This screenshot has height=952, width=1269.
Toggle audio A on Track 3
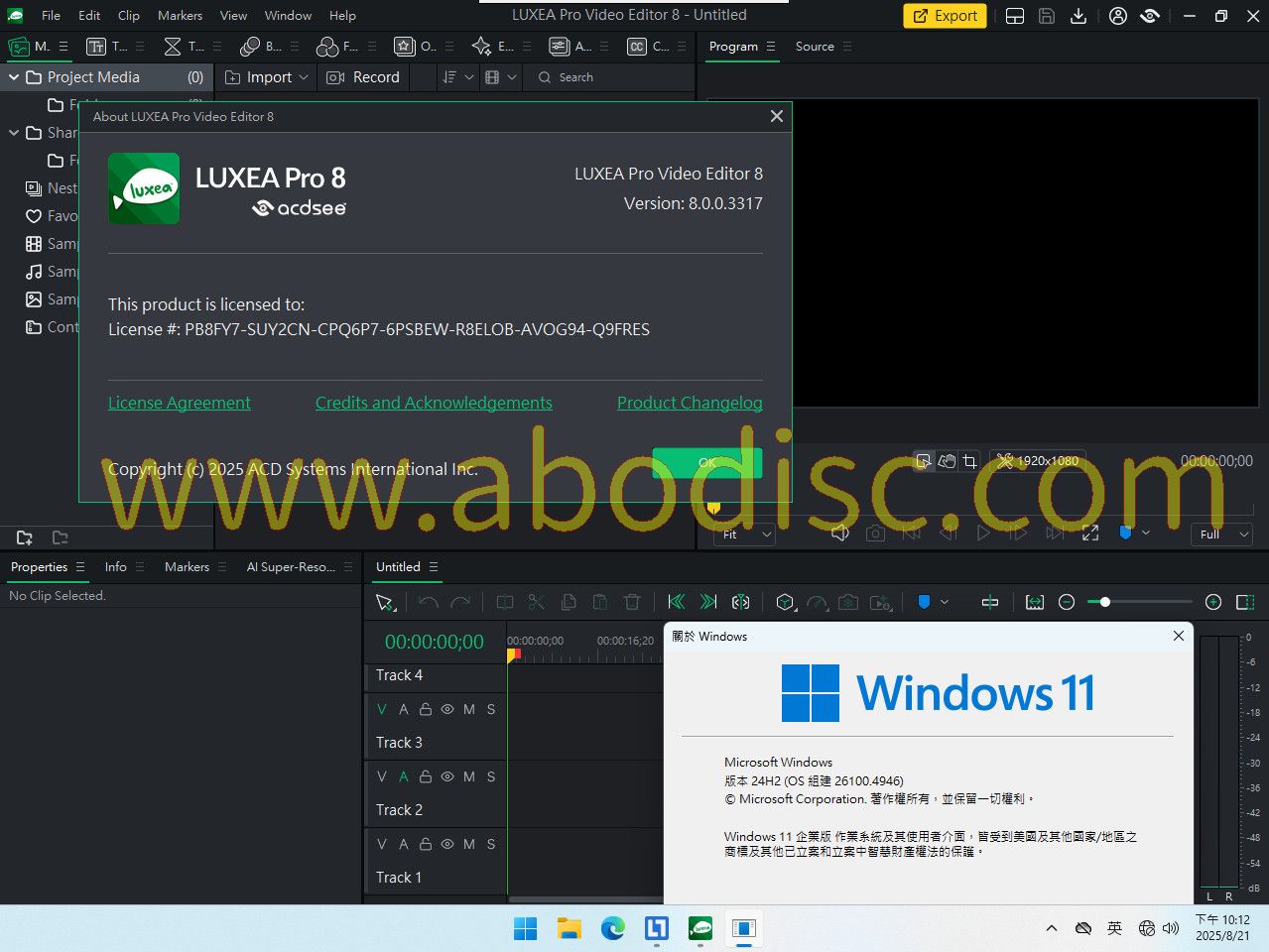(x=404, y=709)
